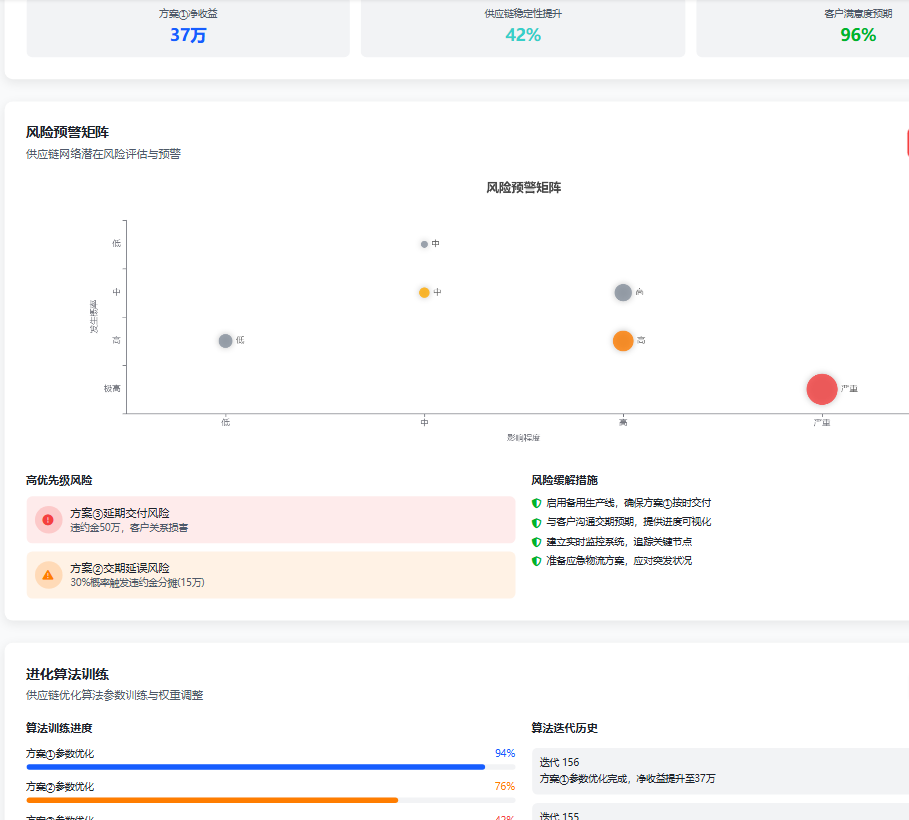Open the 方案①净收益 37万 stat card
909x820 pixels.
click(x=188, y=27)
